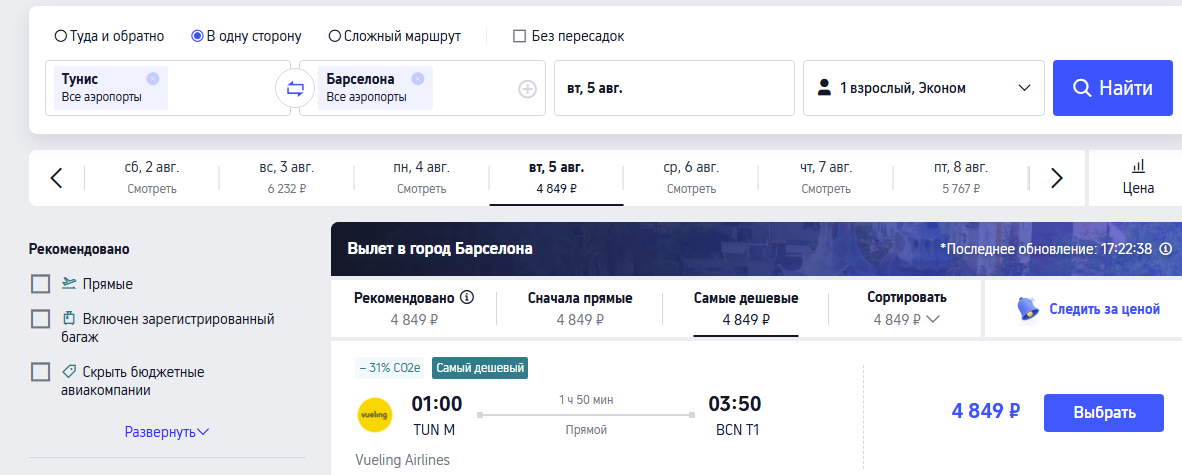This screenshot has height=475, width=1182.
Task: Go to previous dates arrow
Action: tap(56, 178)
